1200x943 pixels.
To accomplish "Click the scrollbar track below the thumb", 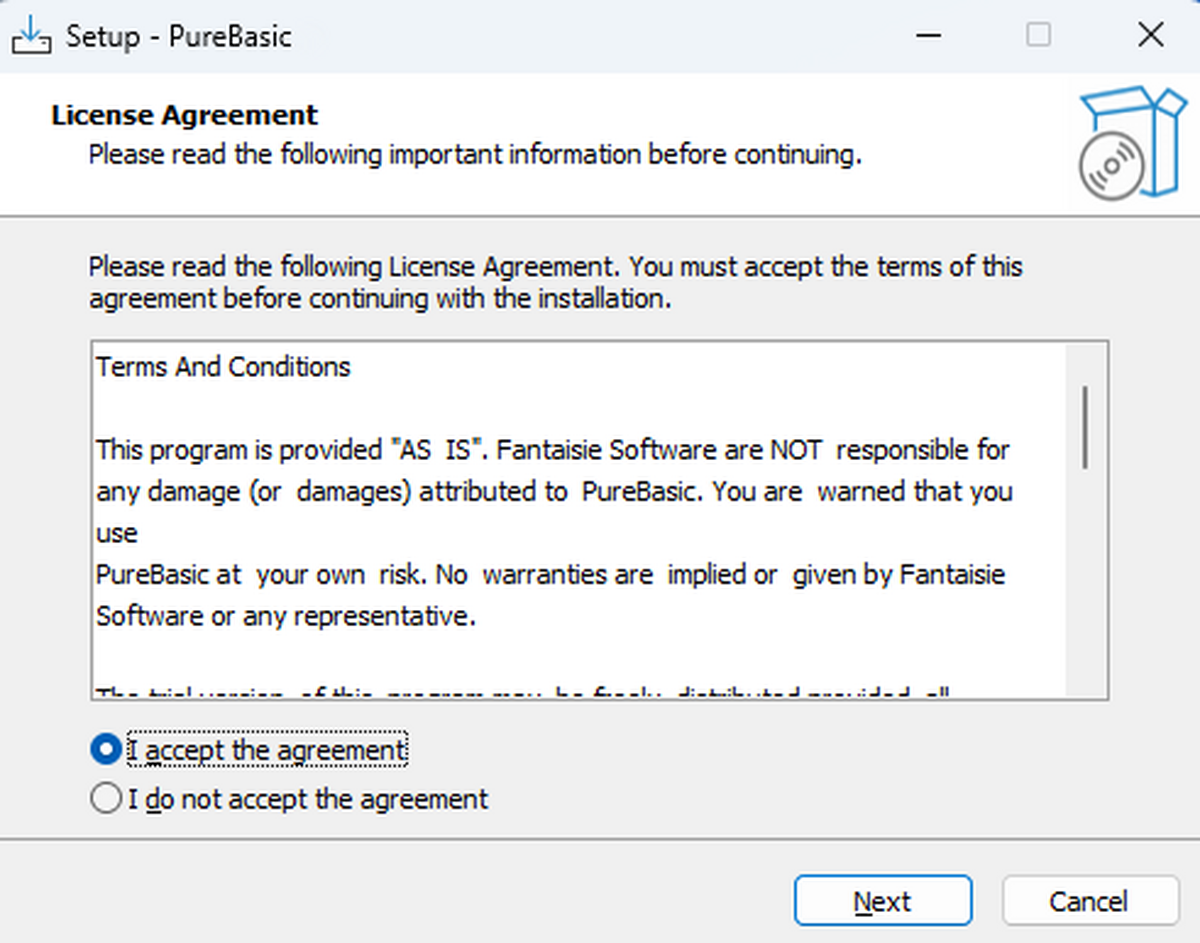I will point(1085,590).
